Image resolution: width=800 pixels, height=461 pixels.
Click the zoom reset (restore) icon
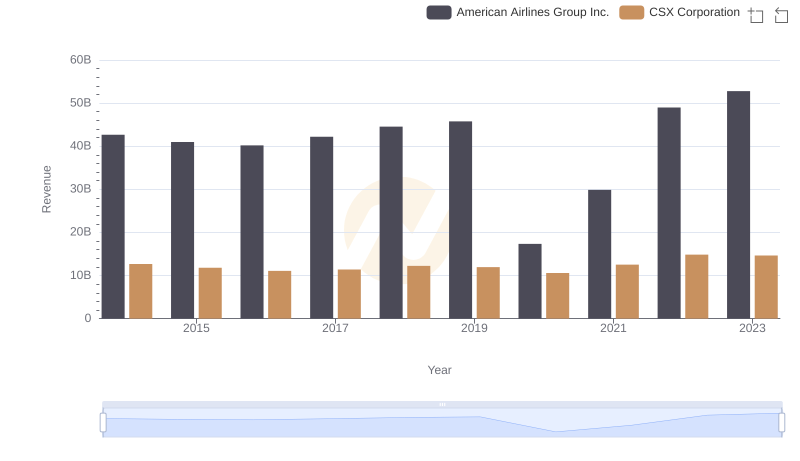[781, 15]
